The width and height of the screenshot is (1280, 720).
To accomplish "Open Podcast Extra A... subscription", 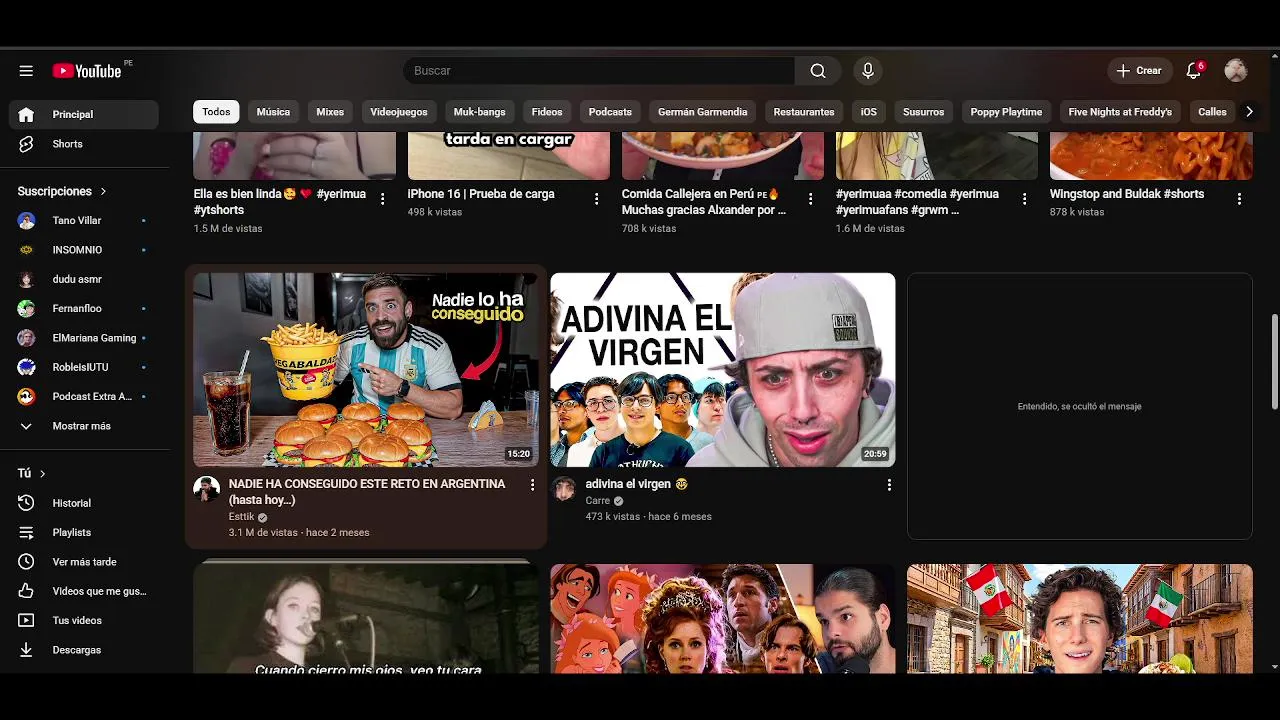I will pos(84,396).
